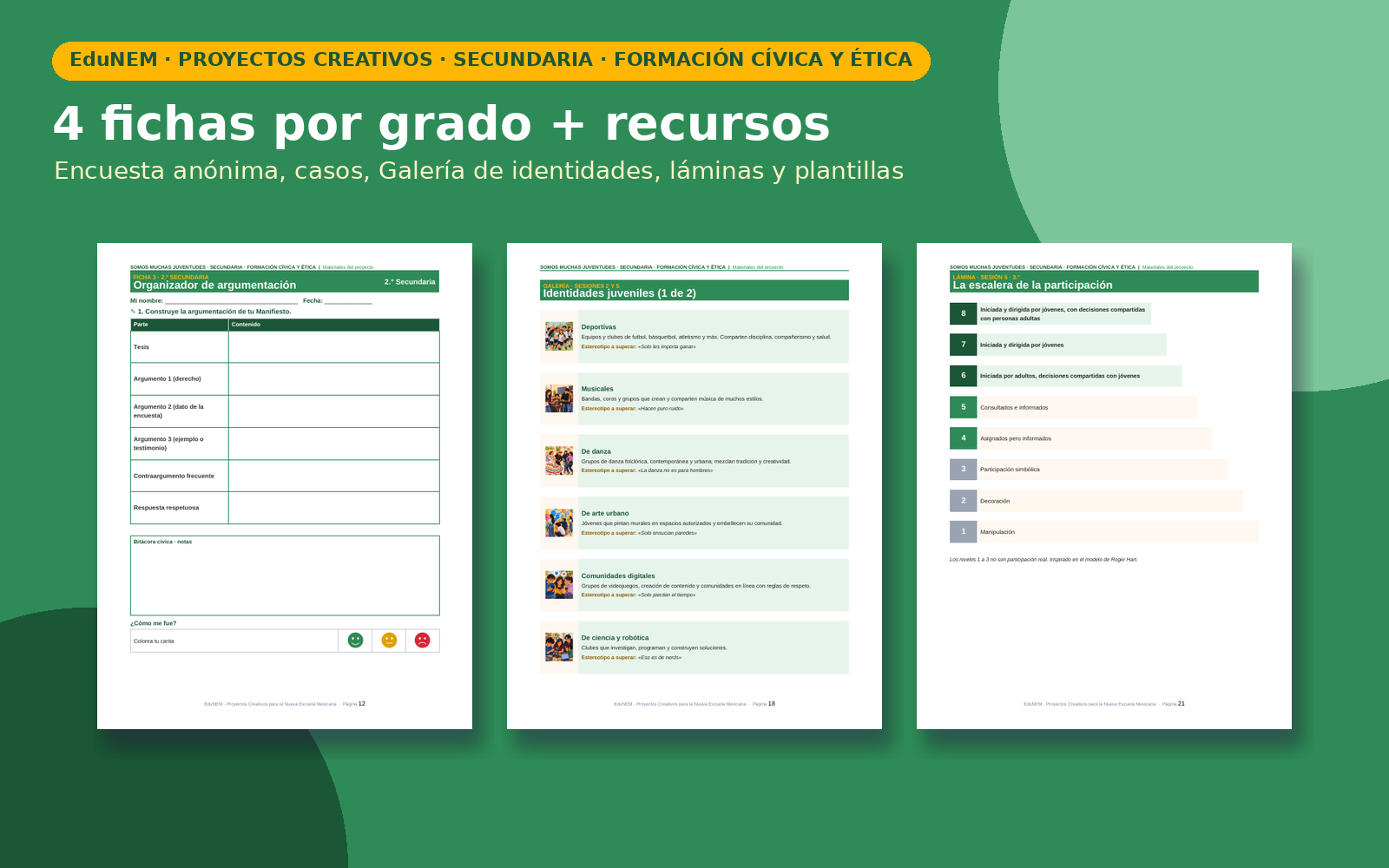Click the '4 fichas por grado + recursos' heading
This screenshot has height=868, width=1389.
(x=442, y=123)
